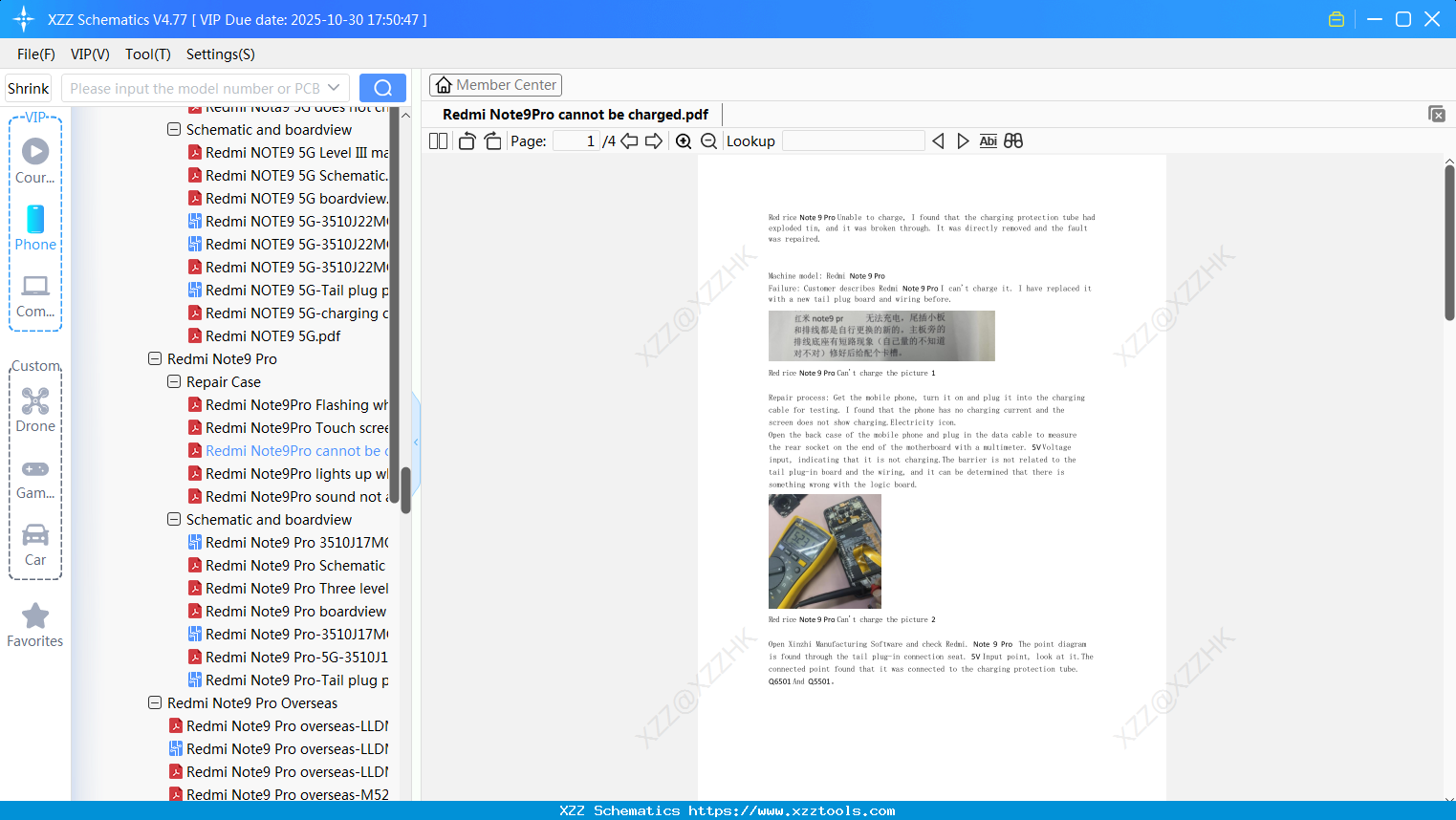Open the File(F) menu
The width and height of the screenshot is (1456, 820).
[x=36, y=54]
